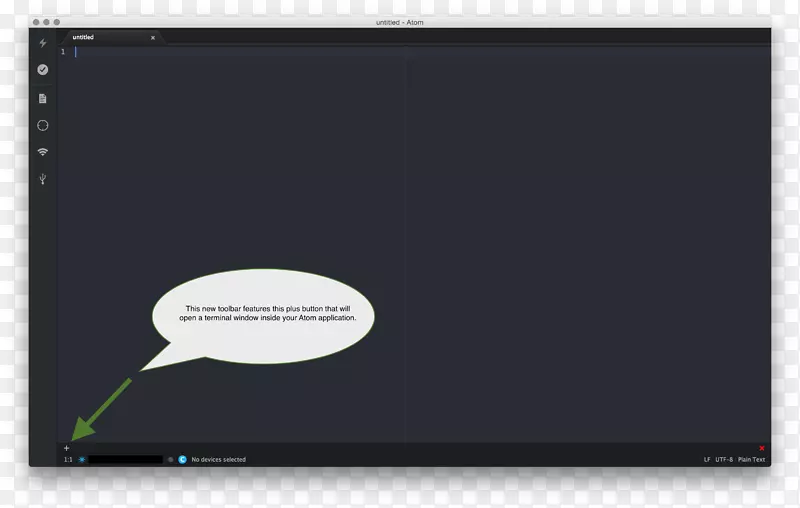
Task: Click the black input field in status bar
Action: click(x=125, y=460)
